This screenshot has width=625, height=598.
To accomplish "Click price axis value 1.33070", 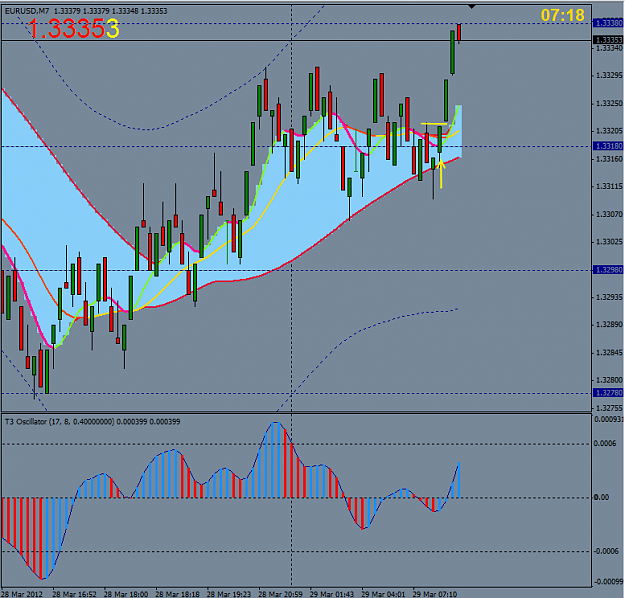I will [609, 214].
